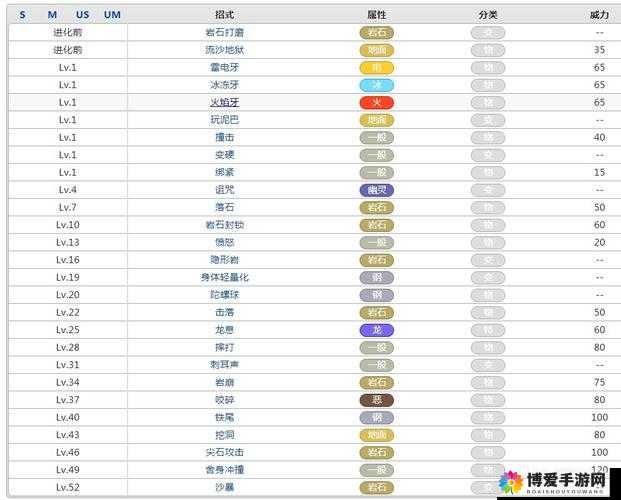Switch to the S game version tab
The image size is (621, 500).
(22, 15)
